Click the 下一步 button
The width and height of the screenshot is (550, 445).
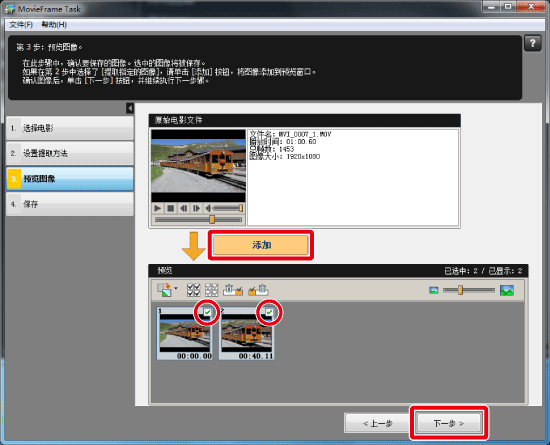(x=449, y=423)
